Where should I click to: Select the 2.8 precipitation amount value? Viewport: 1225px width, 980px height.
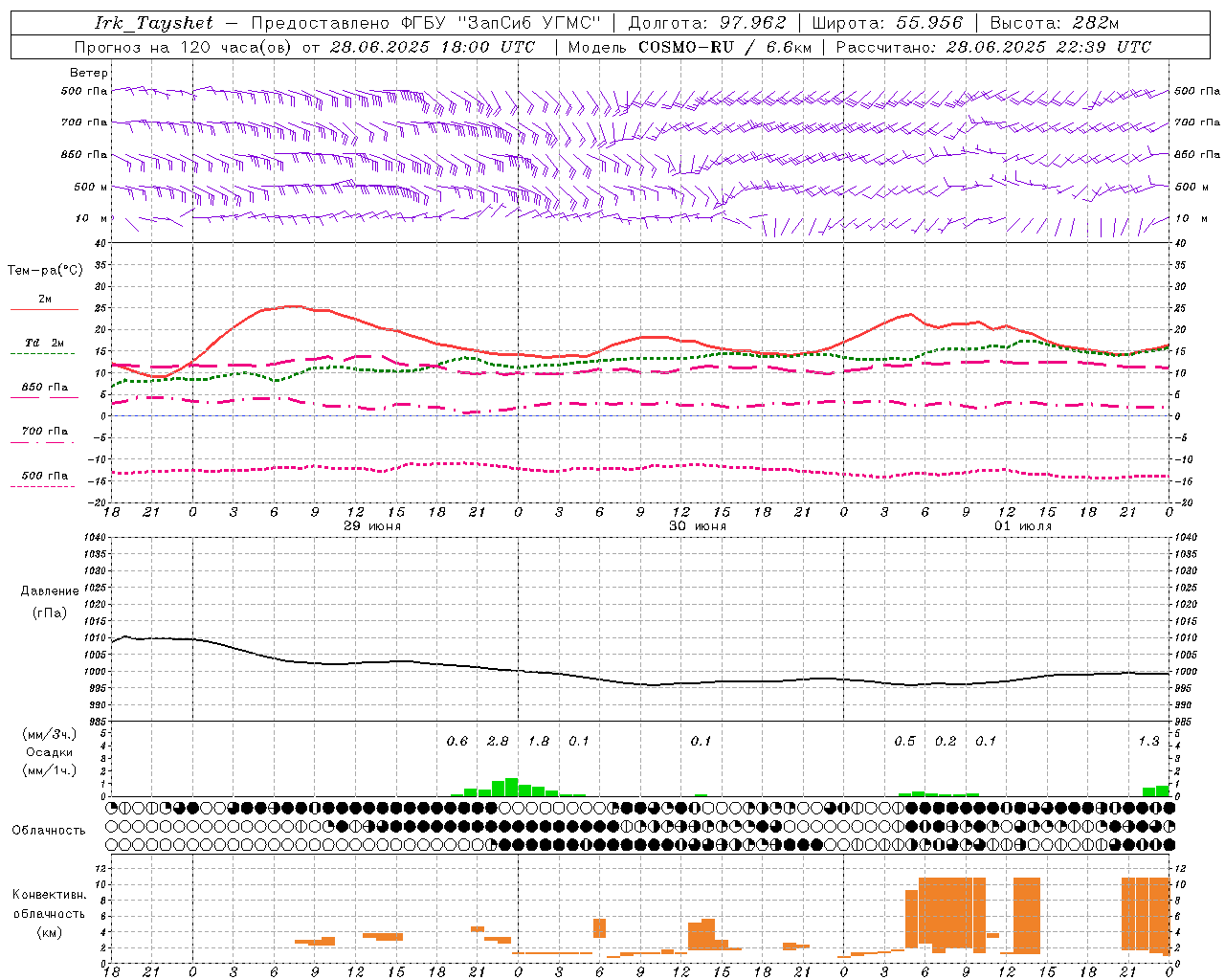click(x=498, y=741)
